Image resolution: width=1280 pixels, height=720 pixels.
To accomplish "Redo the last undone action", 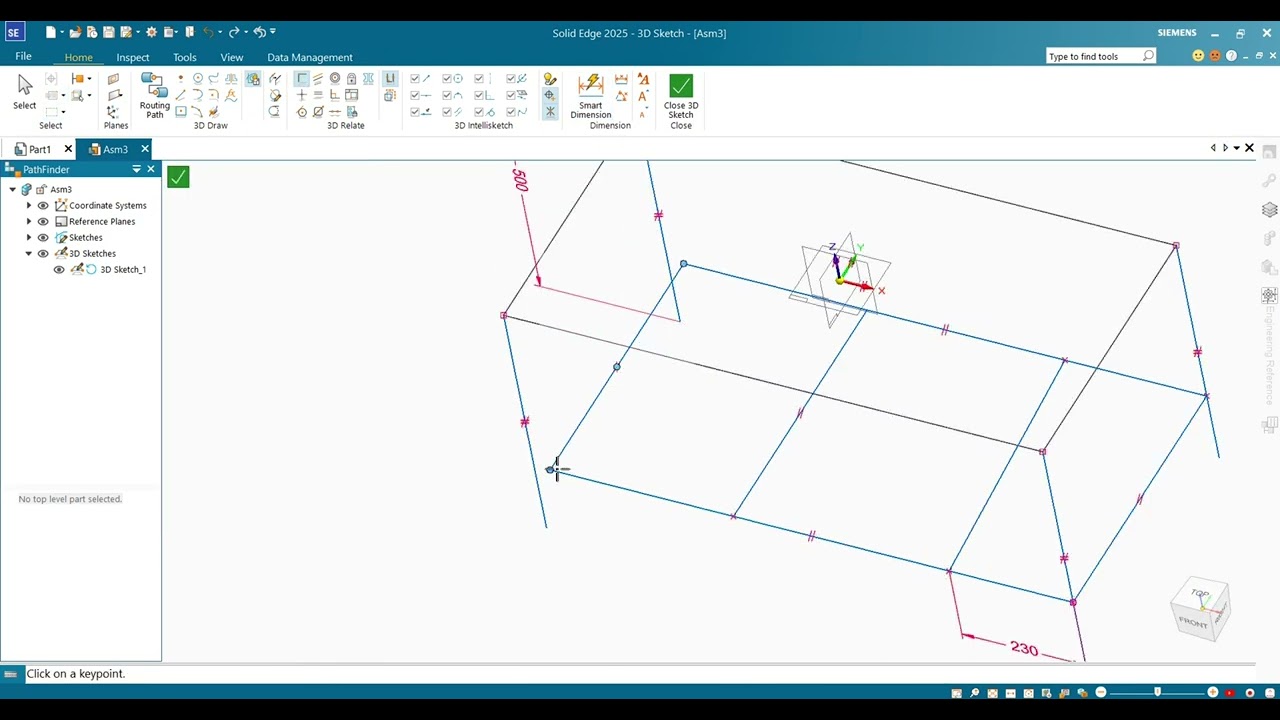I will pos(233,32).
